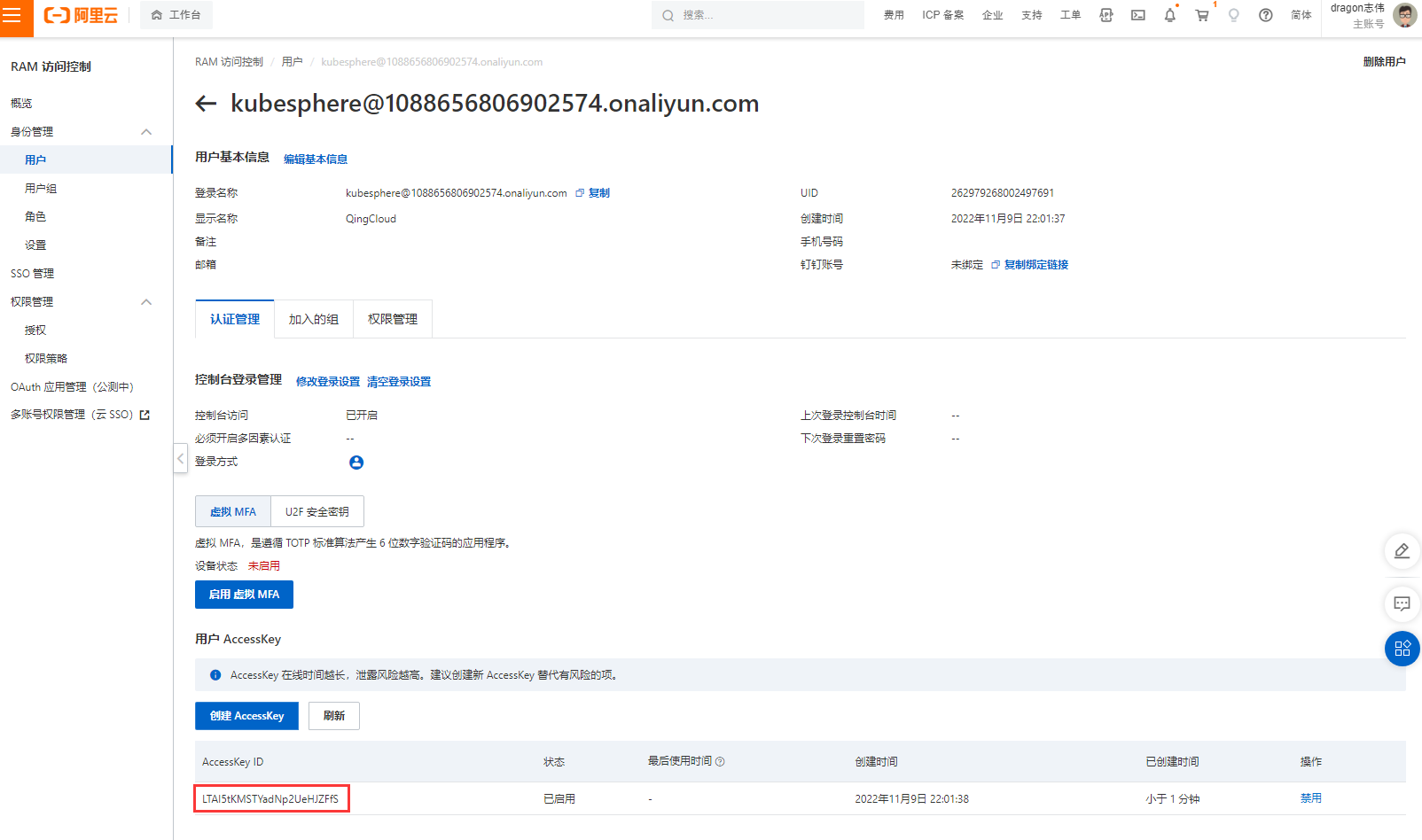Image resolution: width=1422 pixels, height=840 pixels.
Task: Open the notifications bell
Action: [1170, 15]
